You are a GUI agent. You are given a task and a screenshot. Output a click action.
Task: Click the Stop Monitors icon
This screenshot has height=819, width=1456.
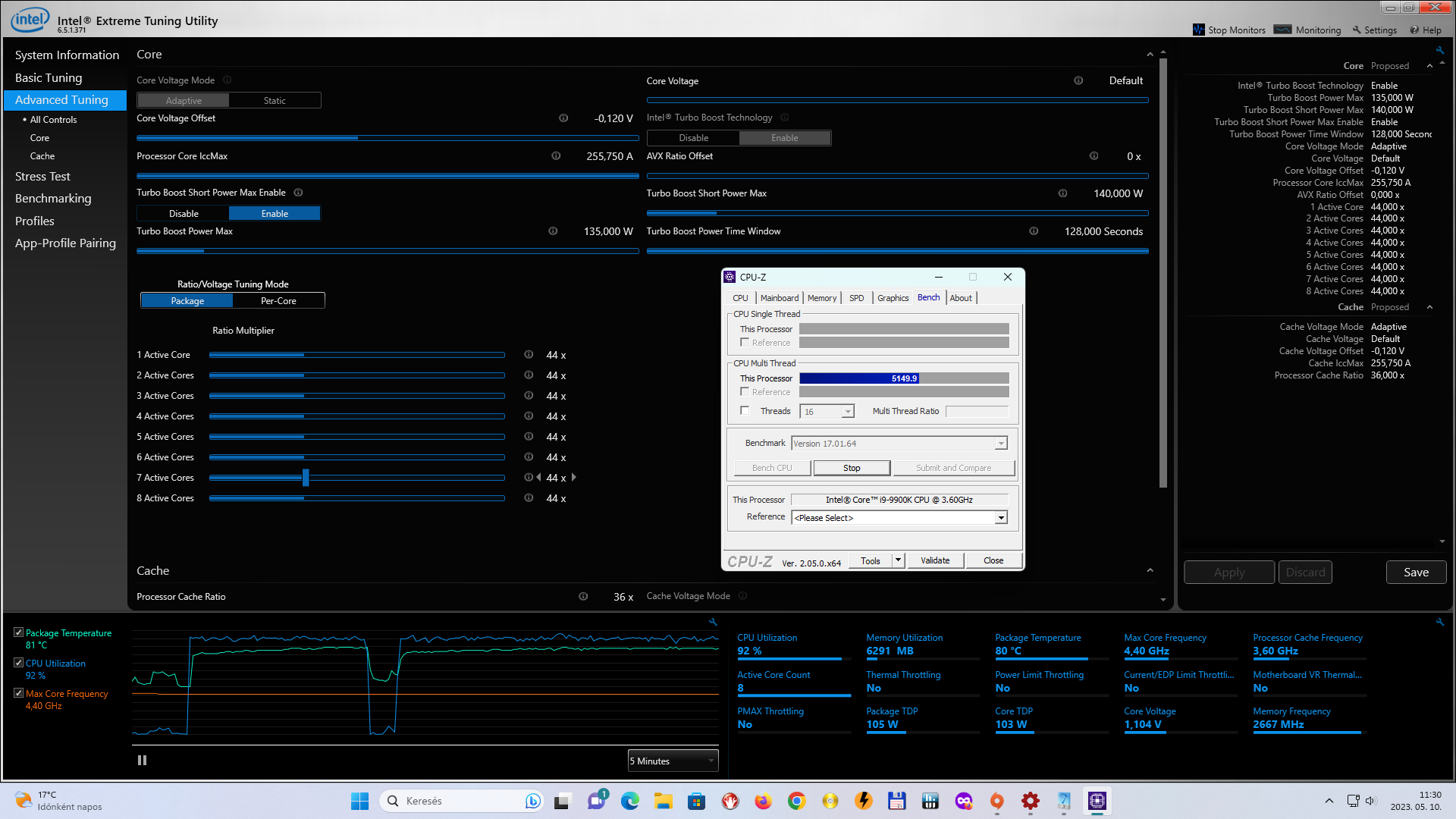coord(1198,30)
